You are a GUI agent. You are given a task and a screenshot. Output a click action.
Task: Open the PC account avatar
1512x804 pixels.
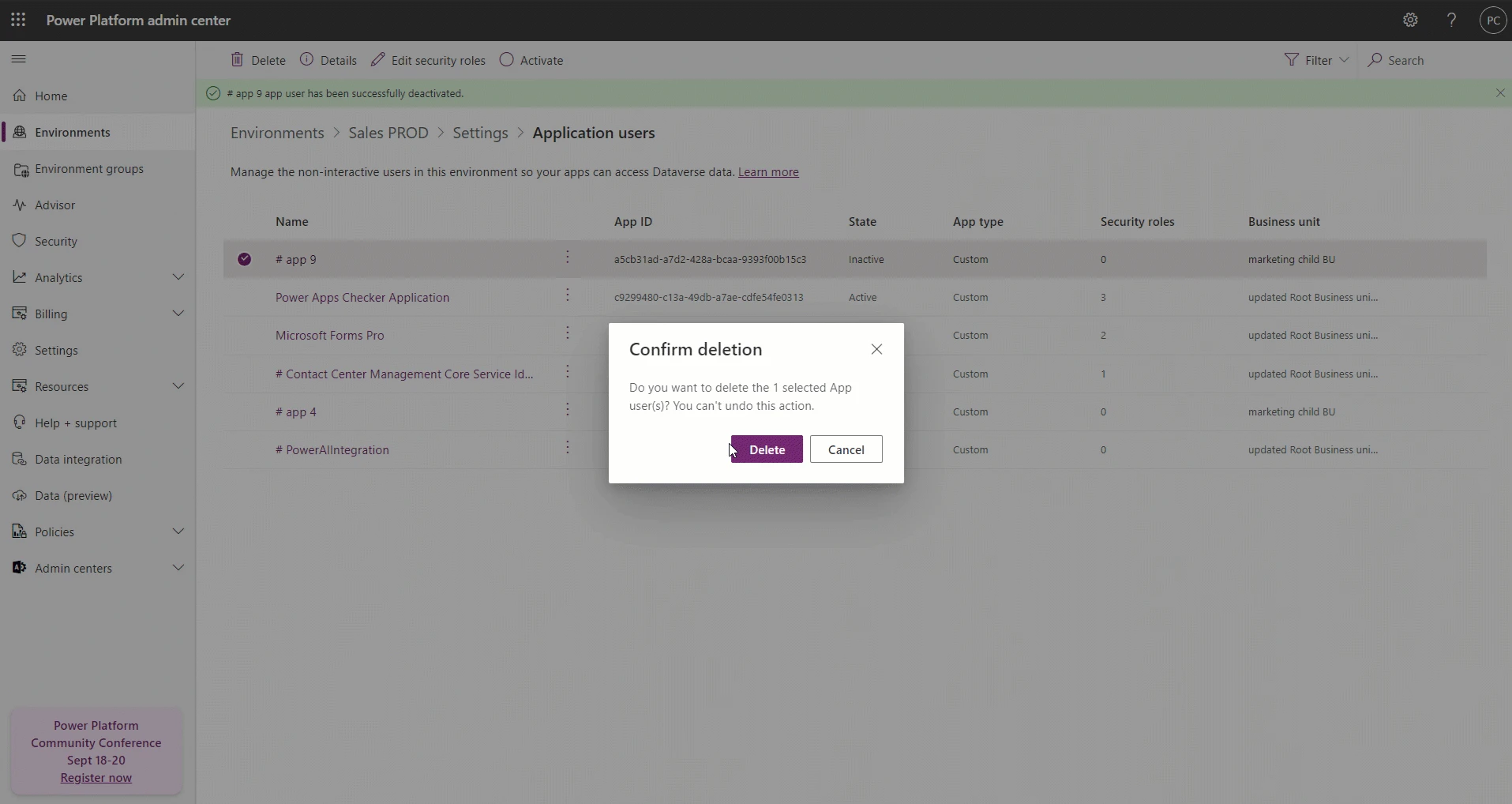tap(1492, 21)
